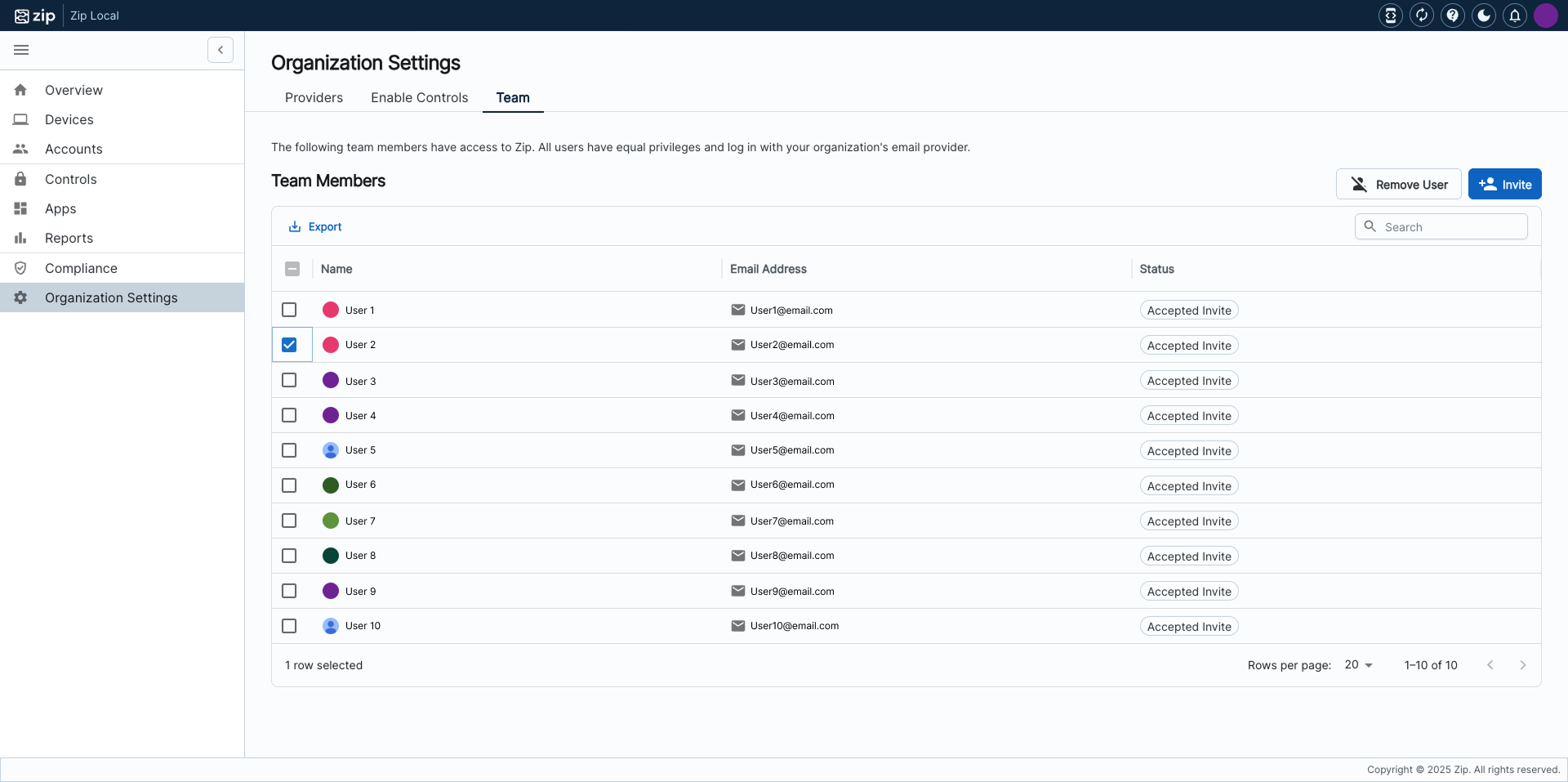This screenshot has width=1568, height=782.
Task: Open the help question mark icon
Action: 1452,16
